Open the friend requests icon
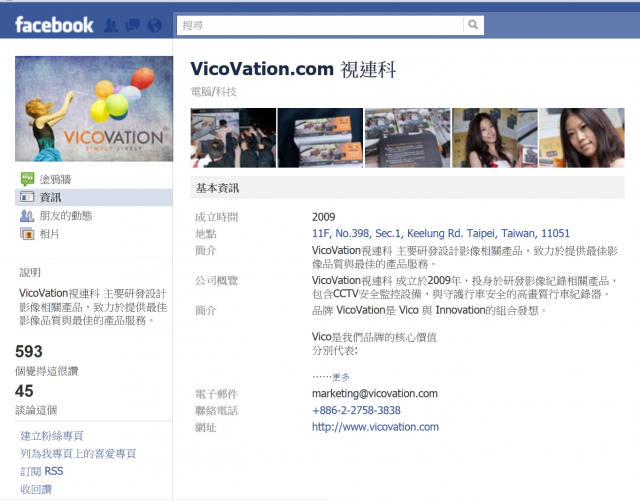The width and height of the screenshot is (640, 502). (111, 25)
